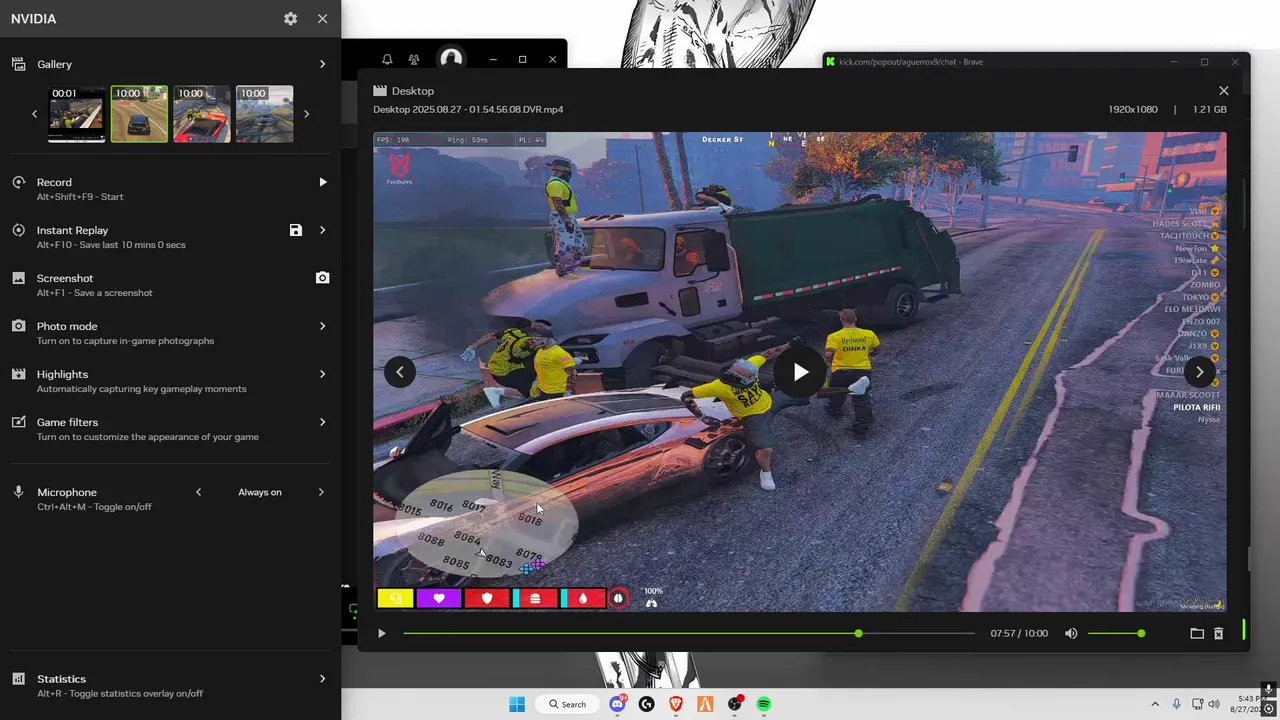1280x720 pixels.
Task: Mute the video with speaker icon
Action: [x=1071, y=633]
